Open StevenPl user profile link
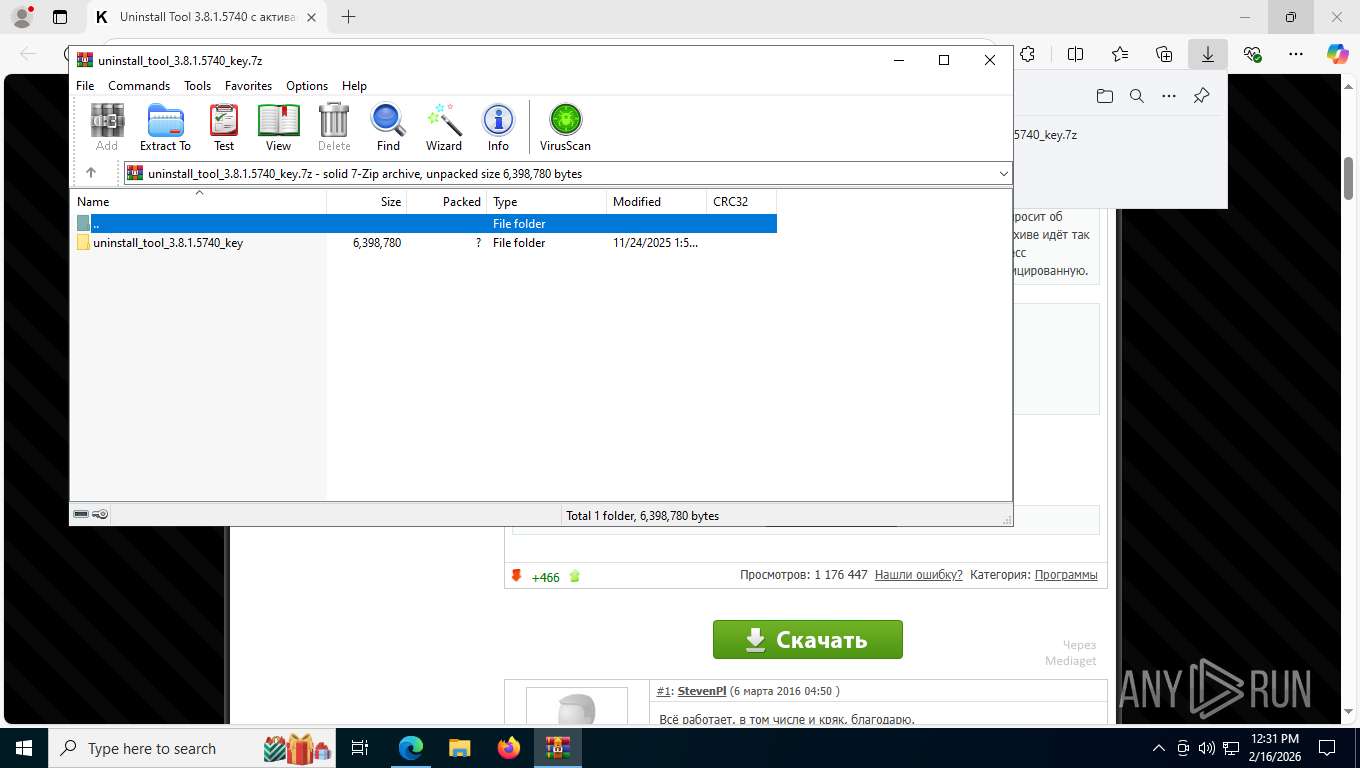Viewport: 1360px width, 768px height. pyautogui.click(x=701, y=691)
